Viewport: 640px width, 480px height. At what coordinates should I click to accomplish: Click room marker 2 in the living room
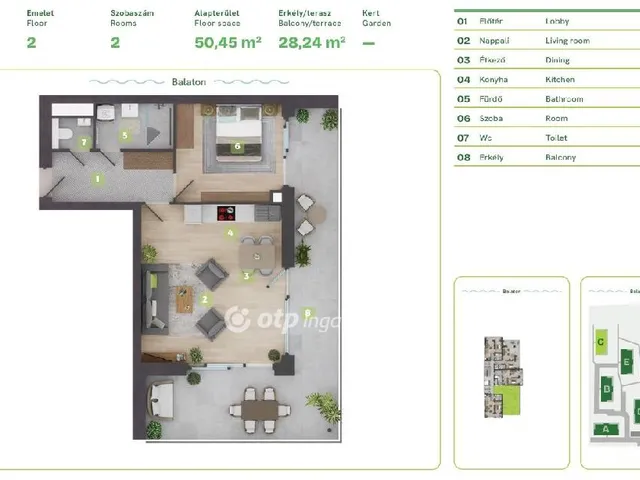pyautogui.click(x=204, y=298)
